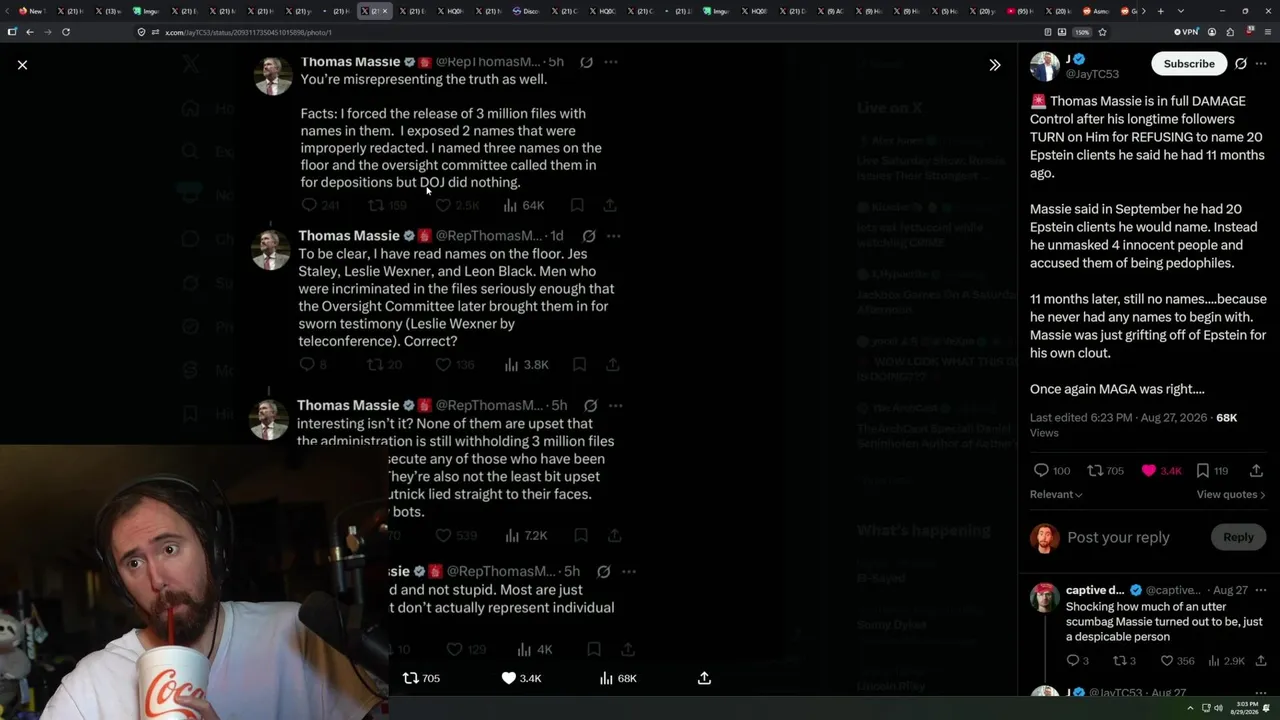Switch to the New Tab browser tab
The image size is (1280, 720).
pyautogui.click(x=31, y=11)
